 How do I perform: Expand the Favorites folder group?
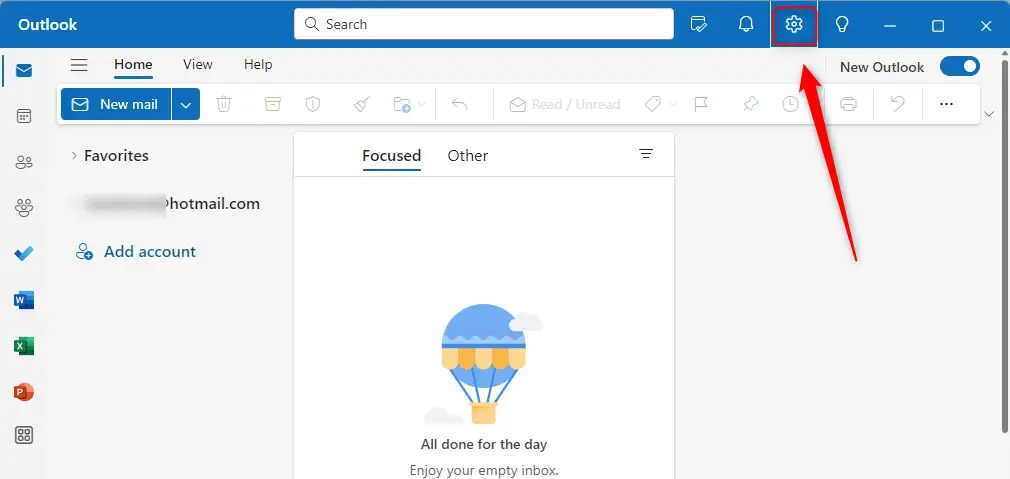pos(73,156)
